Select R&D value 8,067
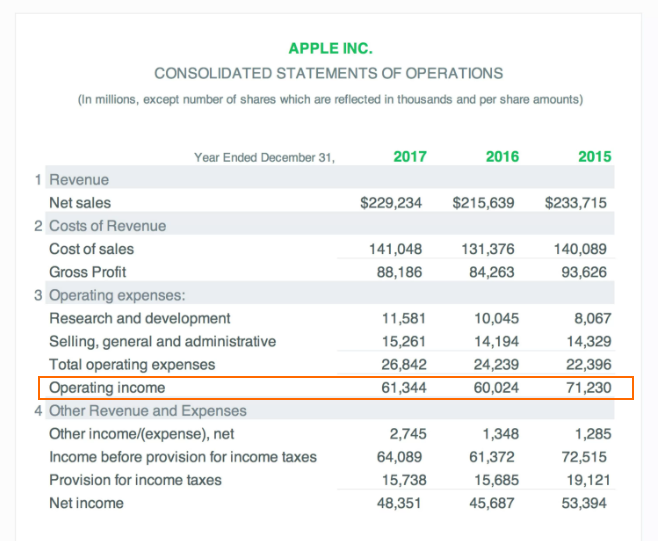The image size is (658, 541). [593, 318]
